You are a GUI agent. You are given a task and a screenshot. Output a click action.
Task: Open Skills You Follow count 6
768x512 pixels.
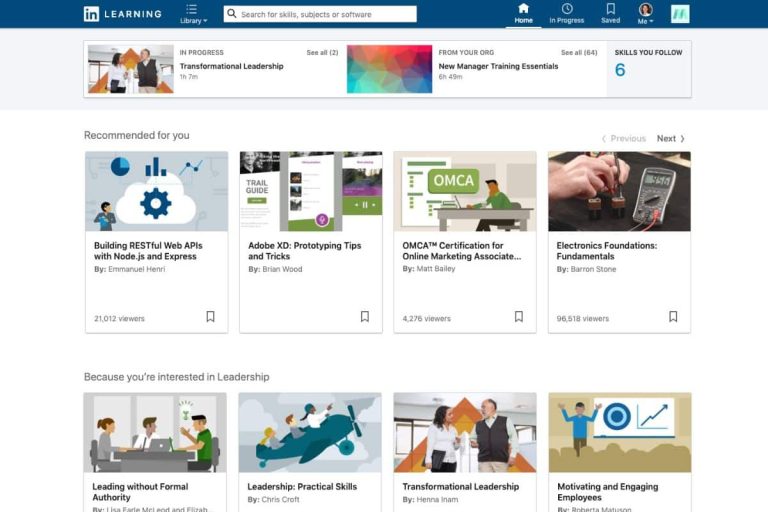620,70
